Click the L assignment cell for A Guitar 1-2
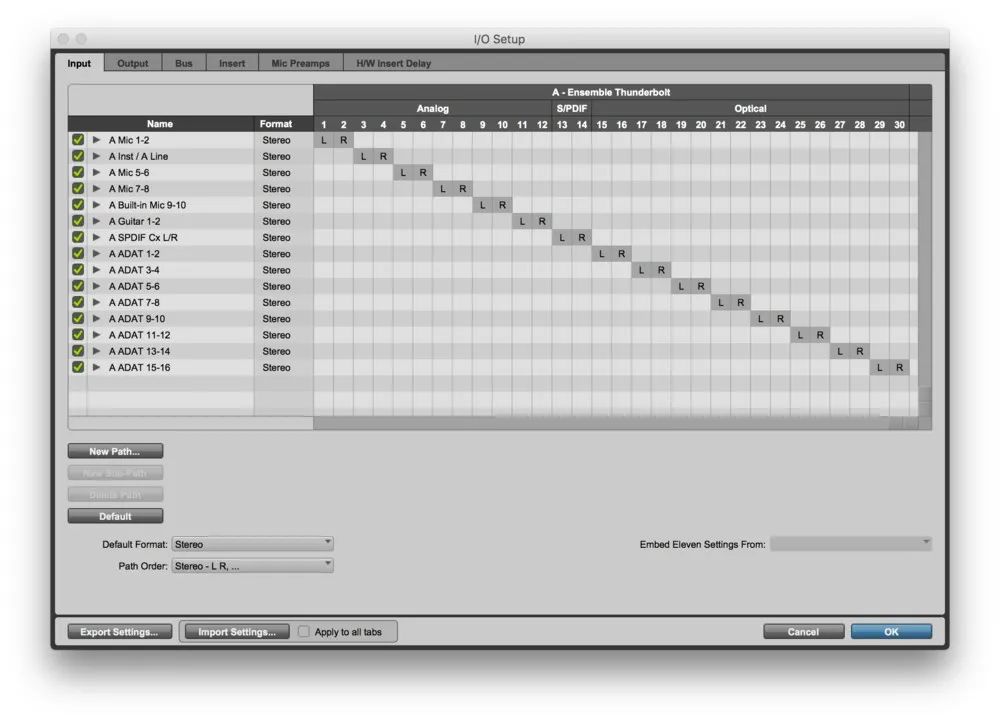The width and height of the screenshot is (1000, 722). coord(522,221)
